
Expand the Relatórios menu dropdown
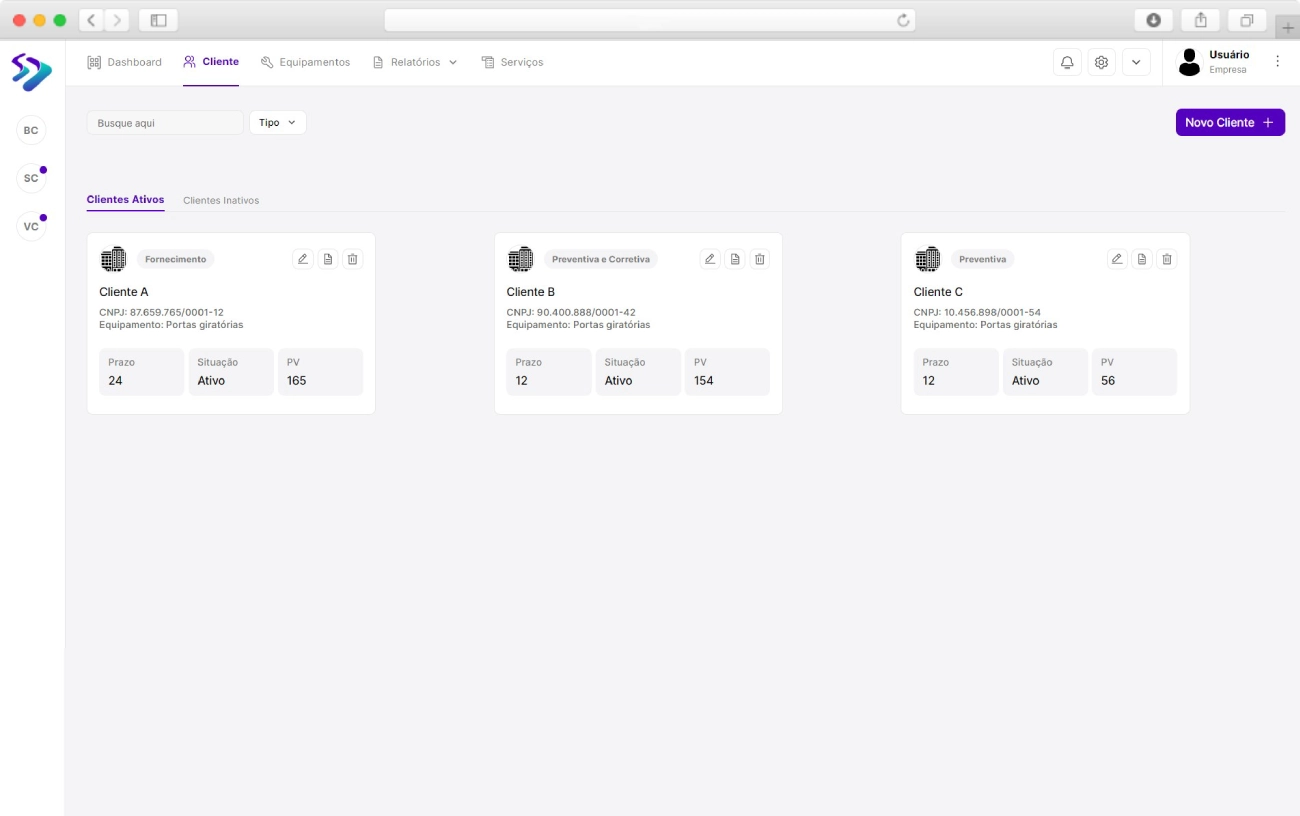point(415,62)
